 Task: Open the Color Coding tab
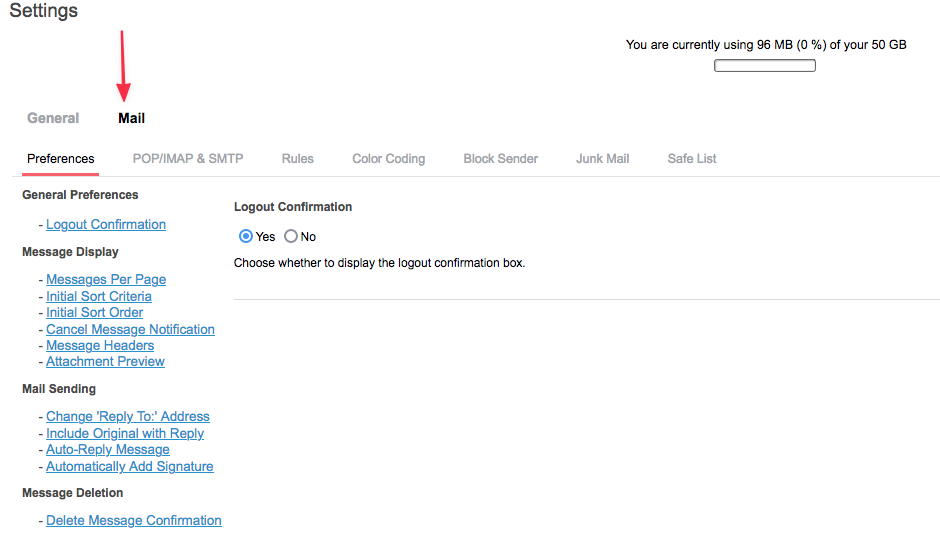pyautogui.click(x=388, y=159)
